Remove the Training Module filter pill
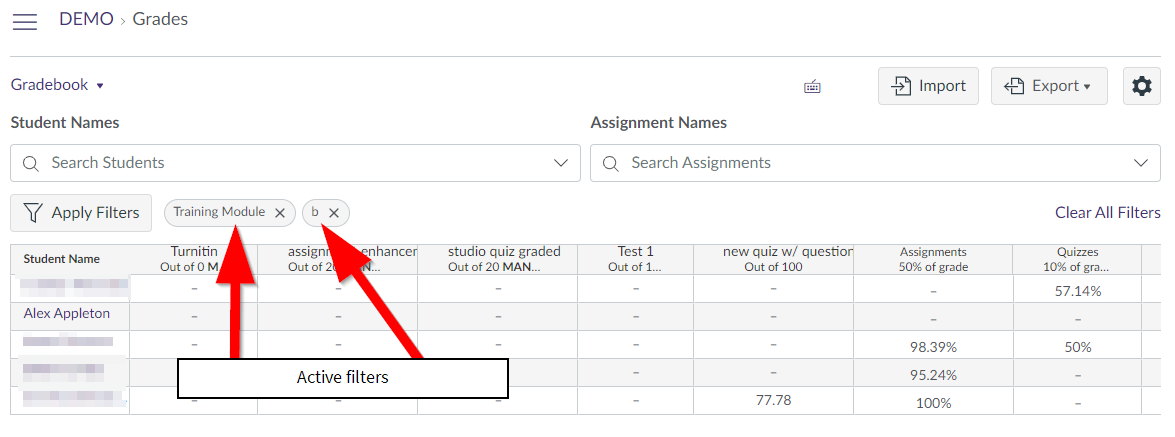Image resolution: width=1175 pixels, height=437 pixels. coord(280,213)
